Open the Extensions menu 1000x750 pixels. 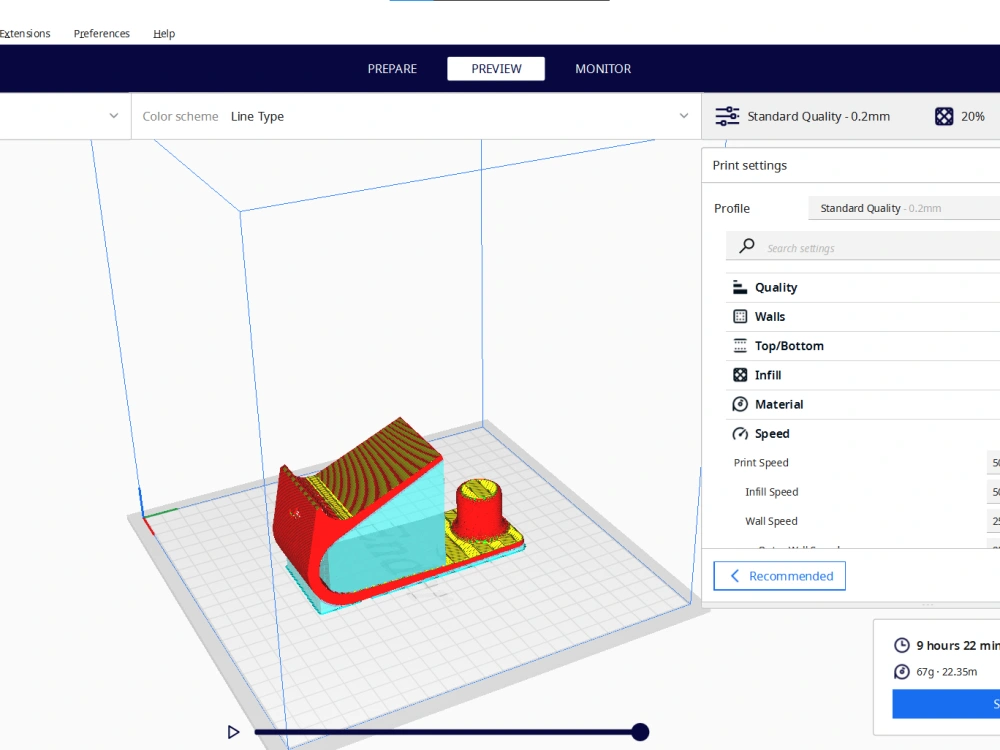click(25, 33)
